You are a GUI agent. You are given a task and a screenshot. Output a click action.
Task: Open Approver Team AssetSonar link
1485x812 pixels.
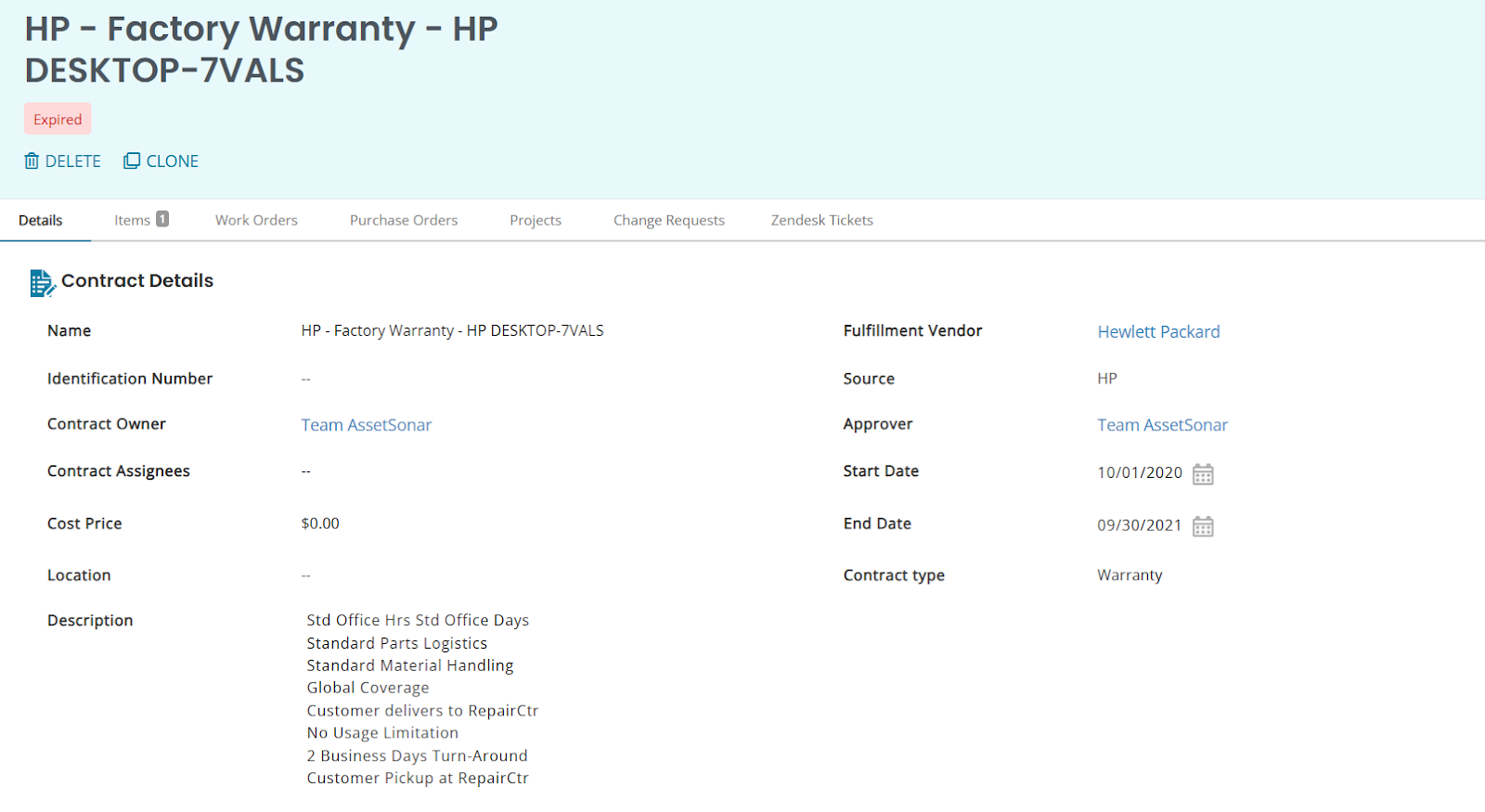pos(1162,425)
